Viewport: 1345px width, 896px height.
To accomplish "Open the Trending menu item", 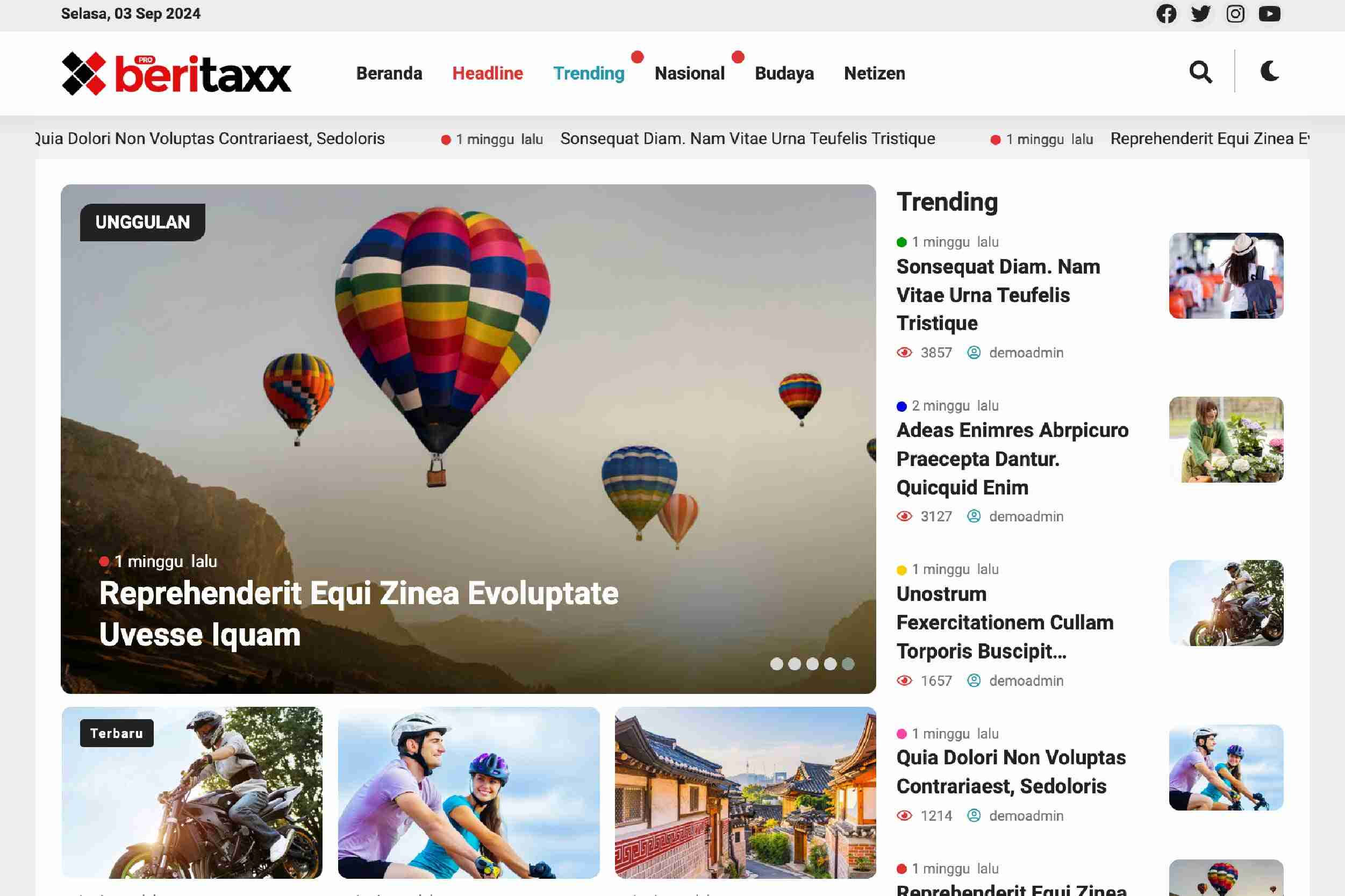I will click(x=589, y=73).
